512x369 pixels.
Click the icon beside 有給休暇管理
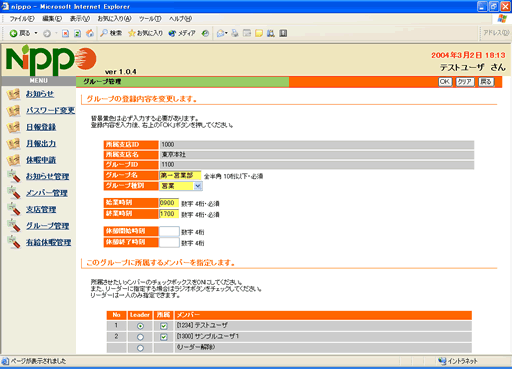(x=14, y=242)
